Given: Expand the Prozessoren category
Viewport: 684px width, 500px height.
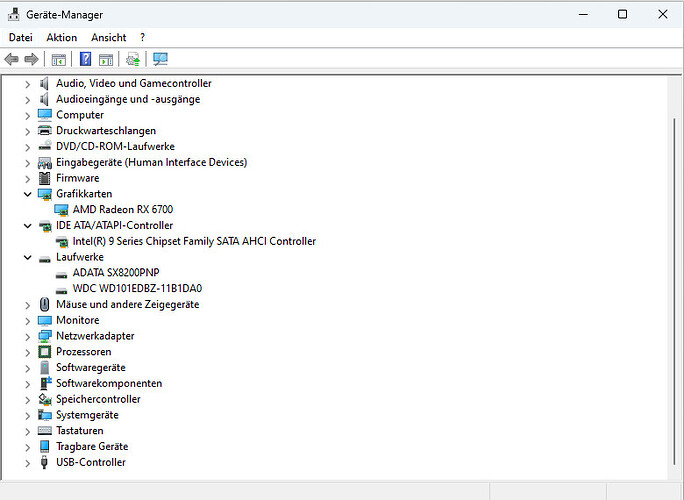Looking at the screenshot, I should pyautogui.click(x=28, y=352).
